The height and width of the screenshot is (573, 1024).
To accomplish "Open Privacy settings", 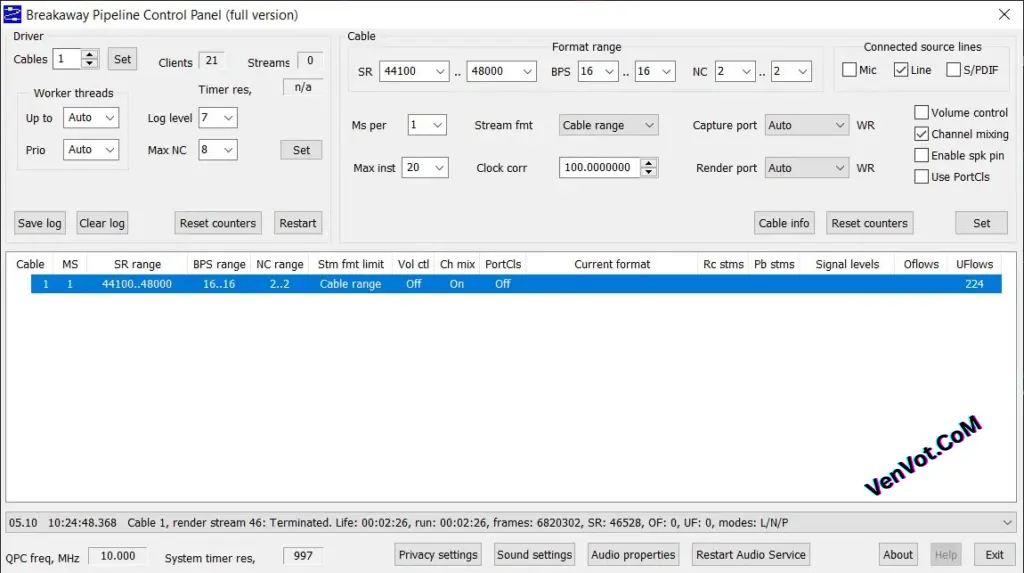I will pos(438,555).
